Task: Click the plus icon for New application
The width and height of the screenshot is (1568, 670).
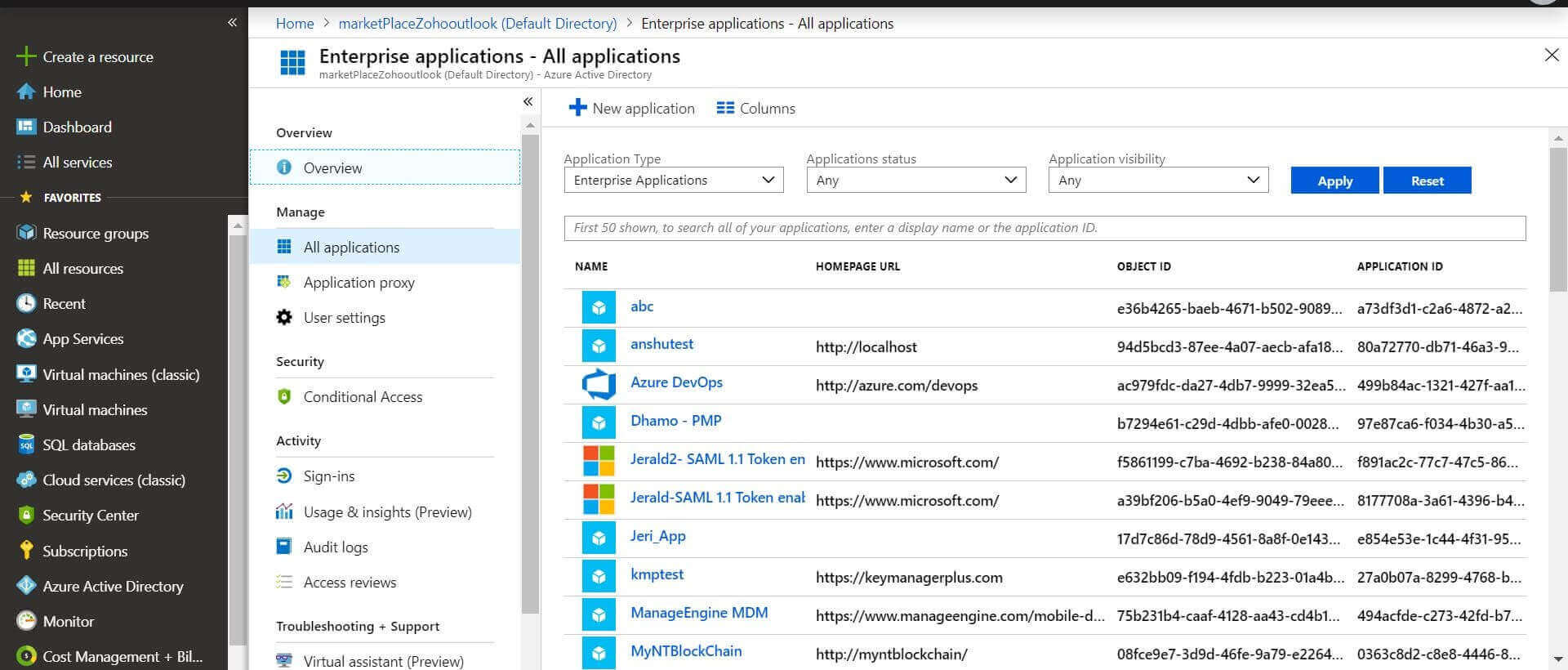Action: 577,108
